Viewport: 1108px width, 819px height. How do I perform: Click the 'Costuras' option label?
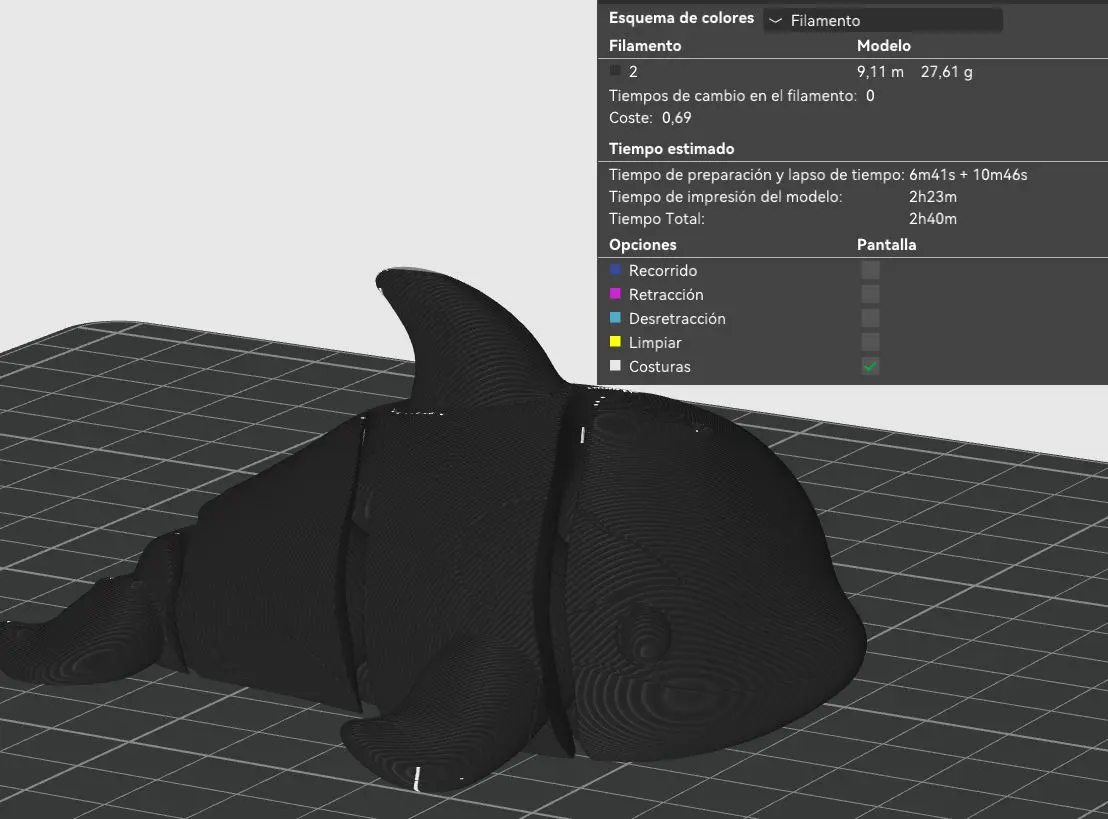click(x=659, y=367)
